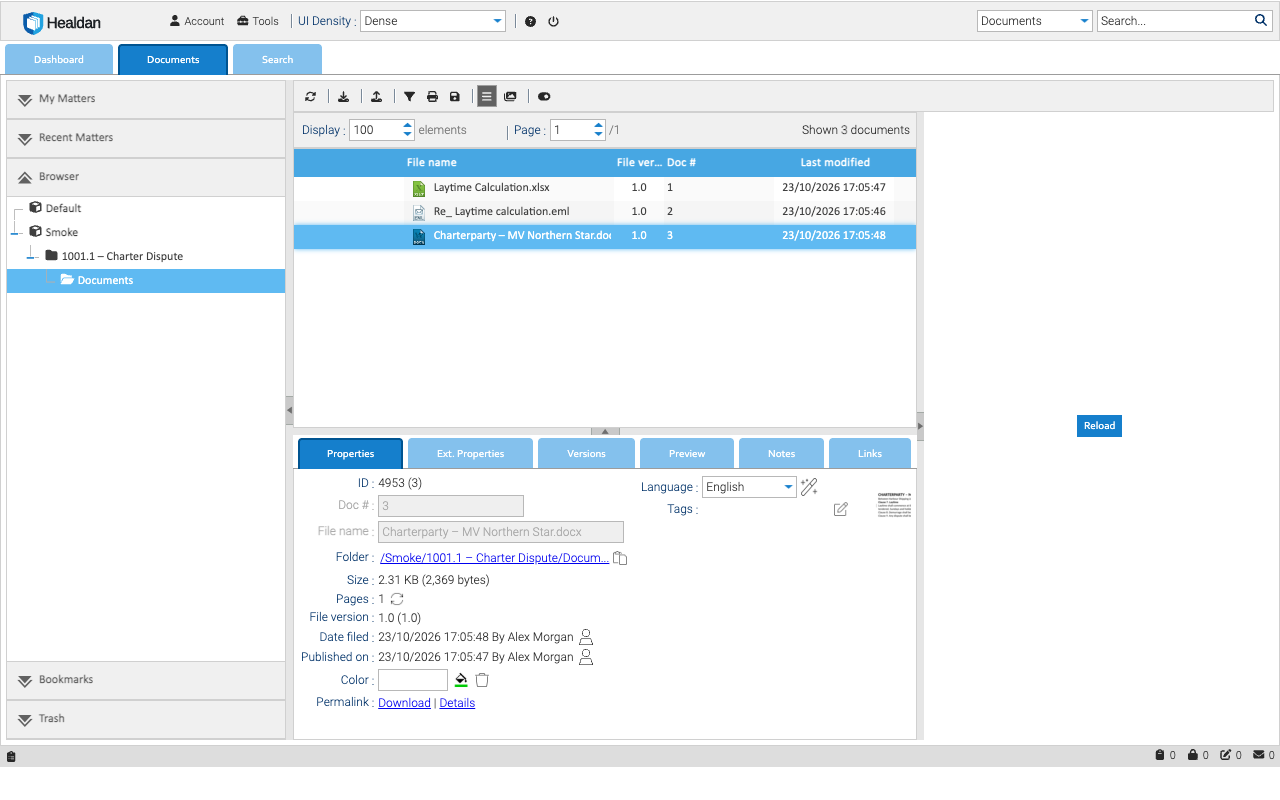The width and height of the screenshot is (1280, 800).
Task: Sort by Last modified column header
Action: [835, 162]
